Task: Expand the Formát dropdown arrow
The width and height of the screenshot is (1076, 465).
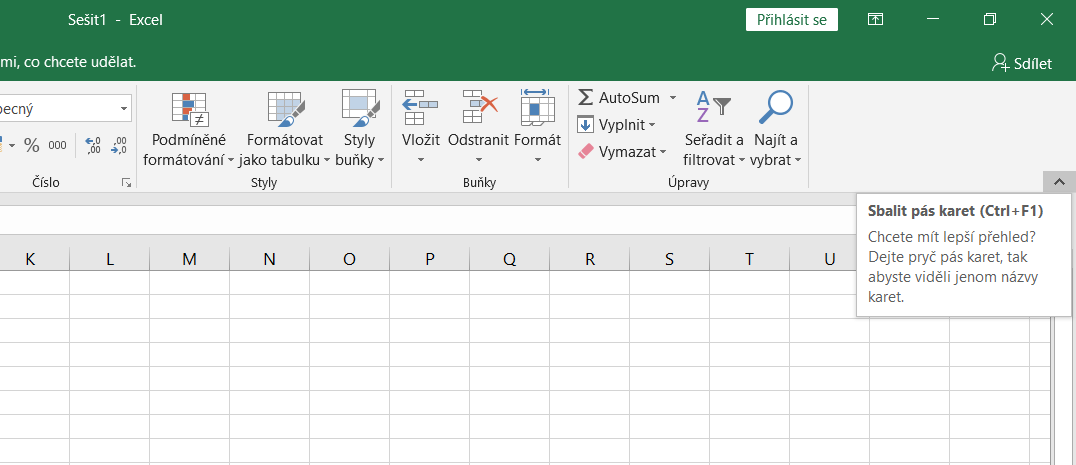Action: pos(537,160)
